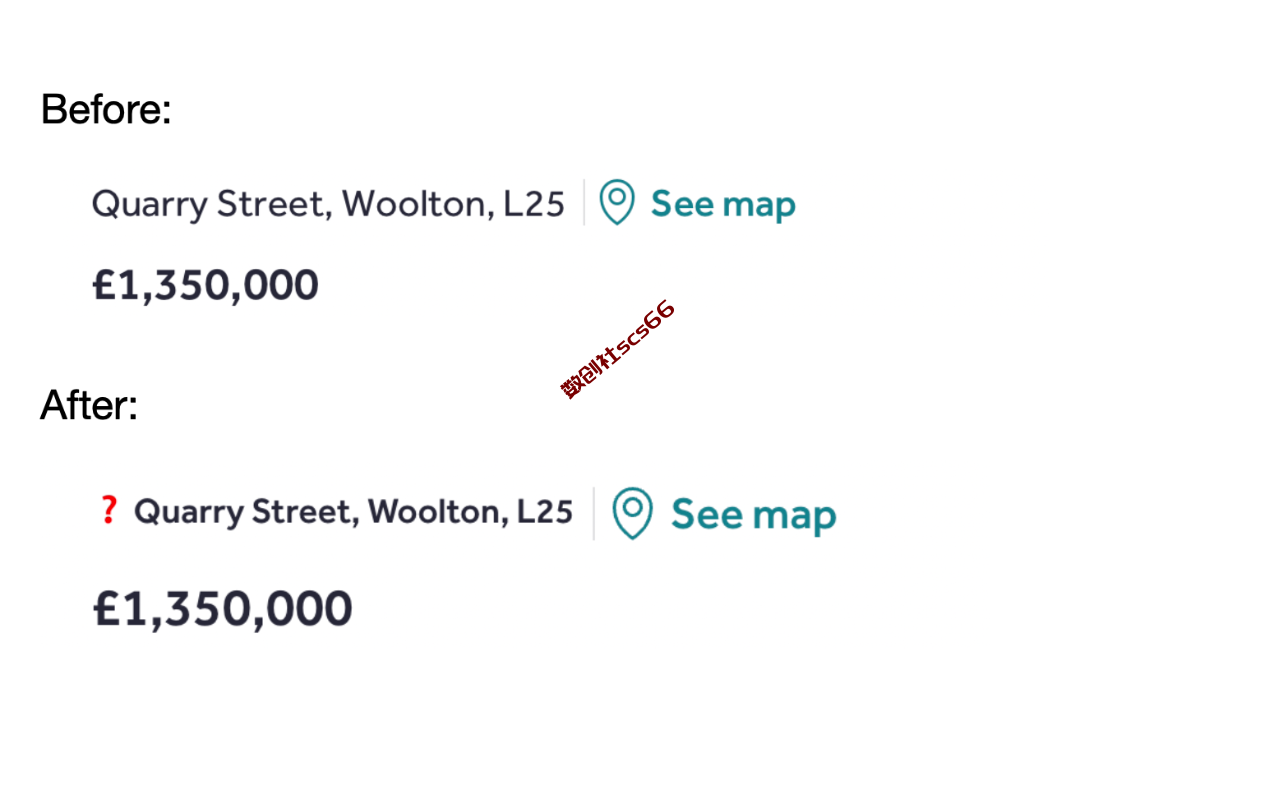This screenshot has width=1280, height=800.
Task: Click the map pin icon in Before section
Action: (617, 202)
